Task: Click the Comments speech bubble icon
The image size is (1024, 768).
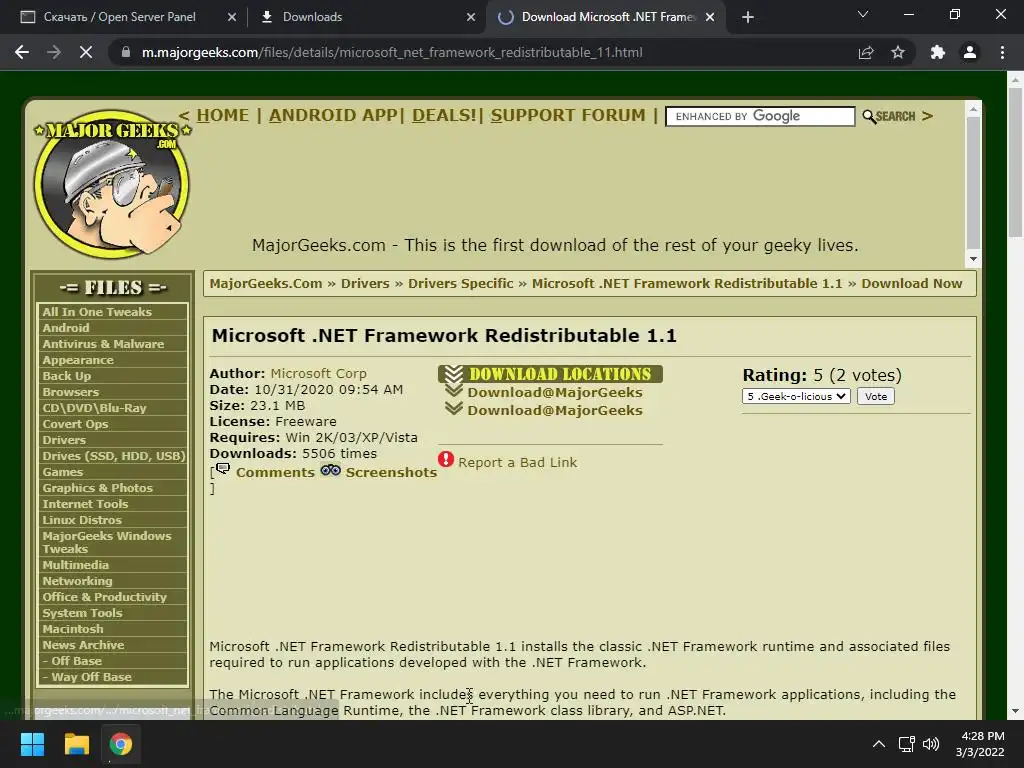Action: tap(223, 468)
